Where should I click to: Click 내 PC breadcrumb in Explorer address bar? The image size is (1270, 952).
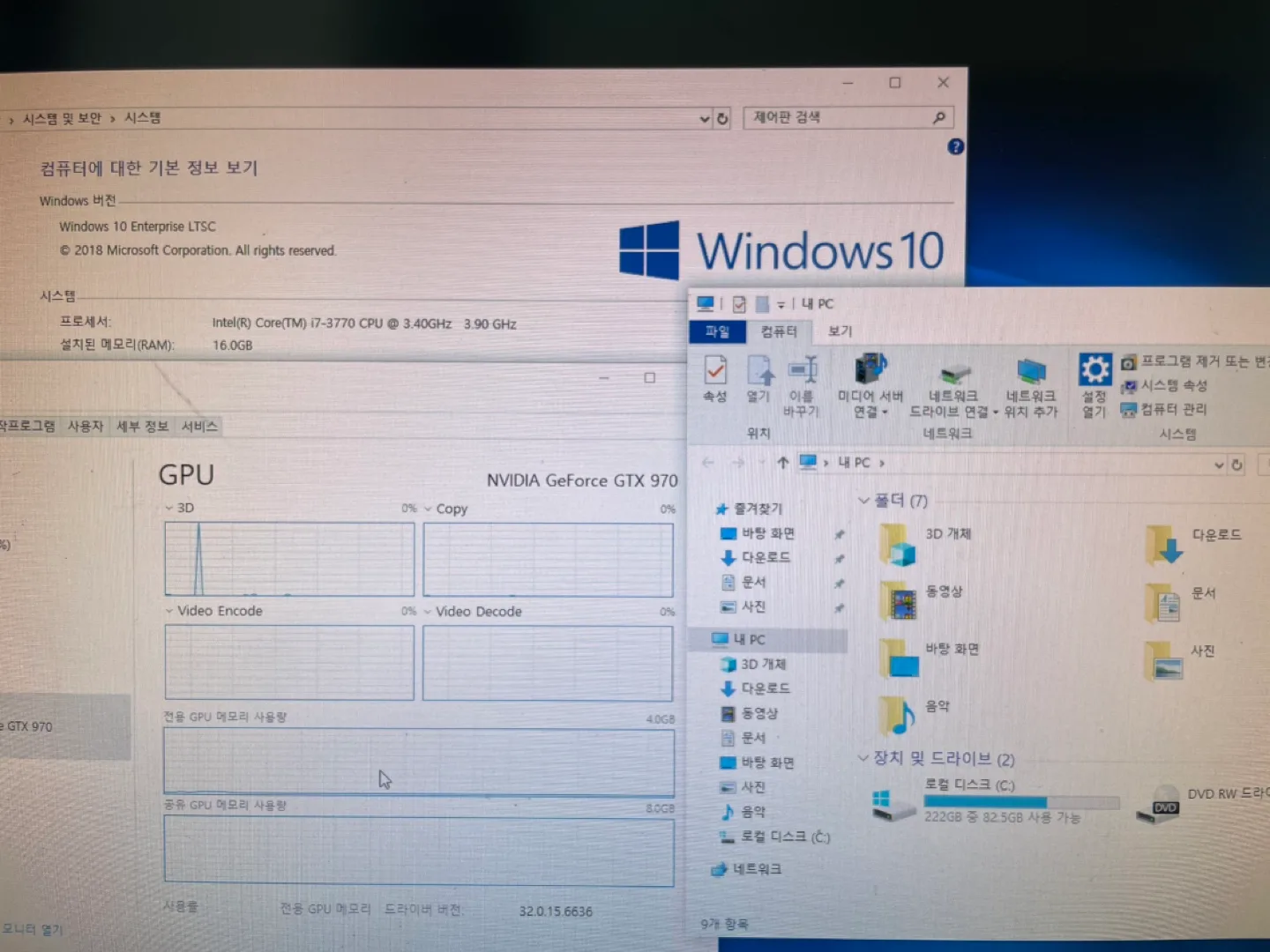click(854, 462)
